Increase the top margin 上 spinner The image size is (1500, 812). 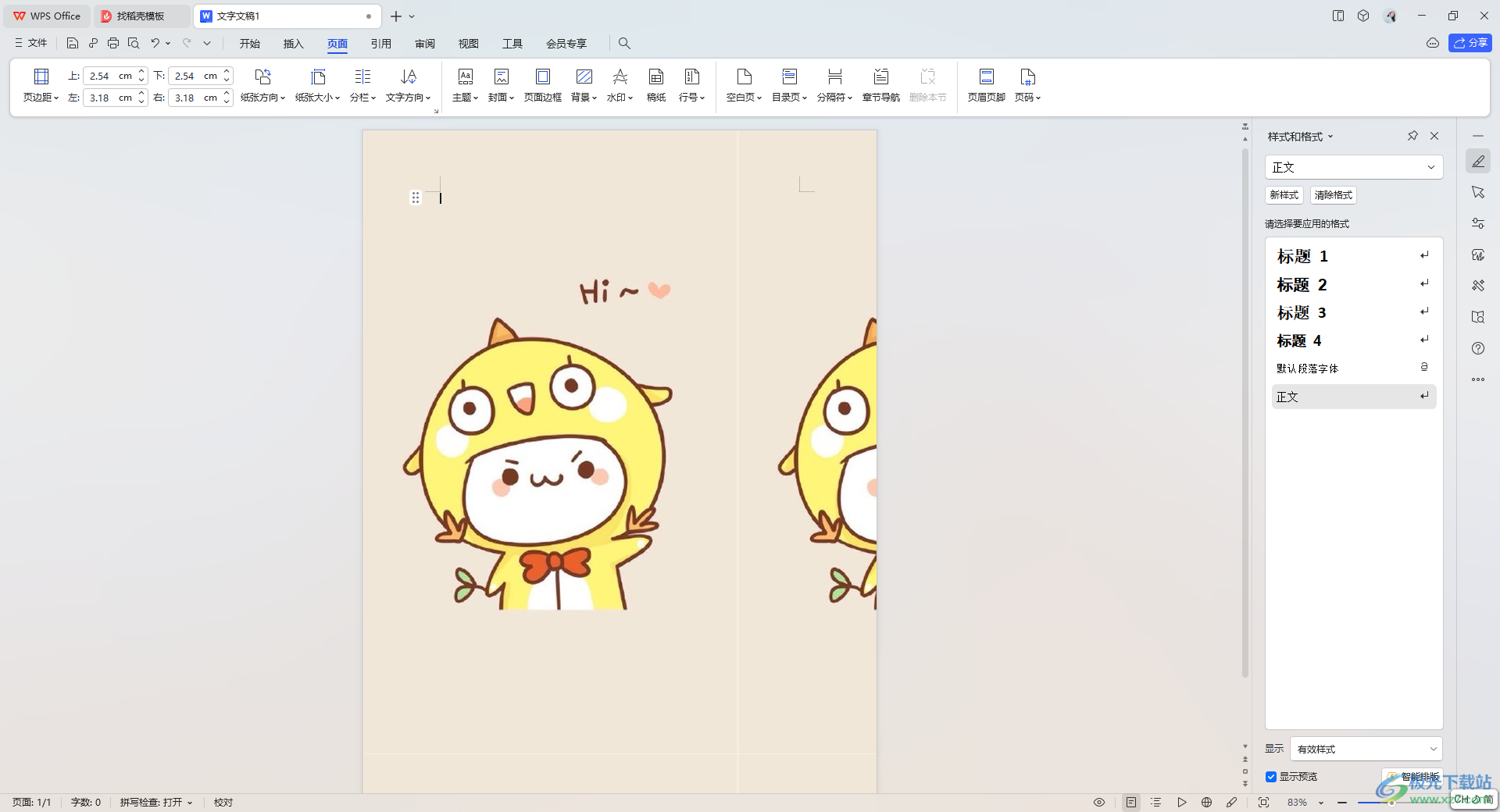point(141,72)
